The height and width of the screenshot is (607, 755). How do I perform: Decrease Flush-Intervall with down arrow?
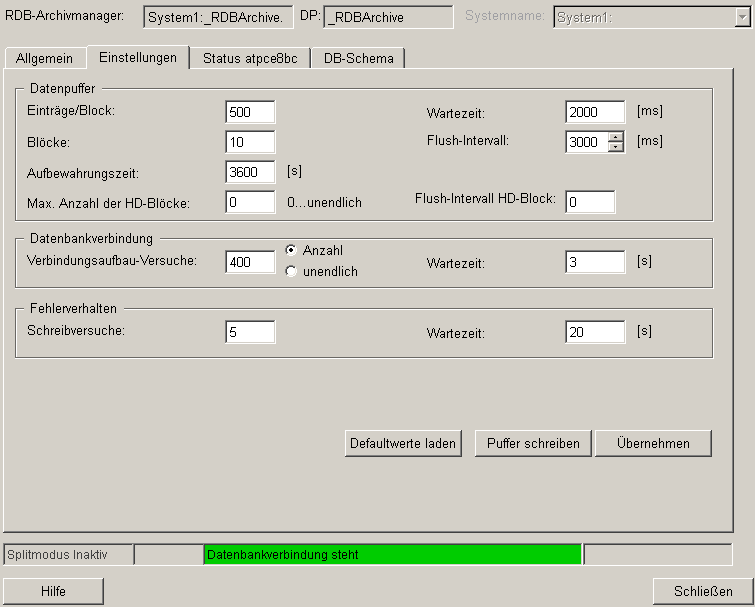616,147
